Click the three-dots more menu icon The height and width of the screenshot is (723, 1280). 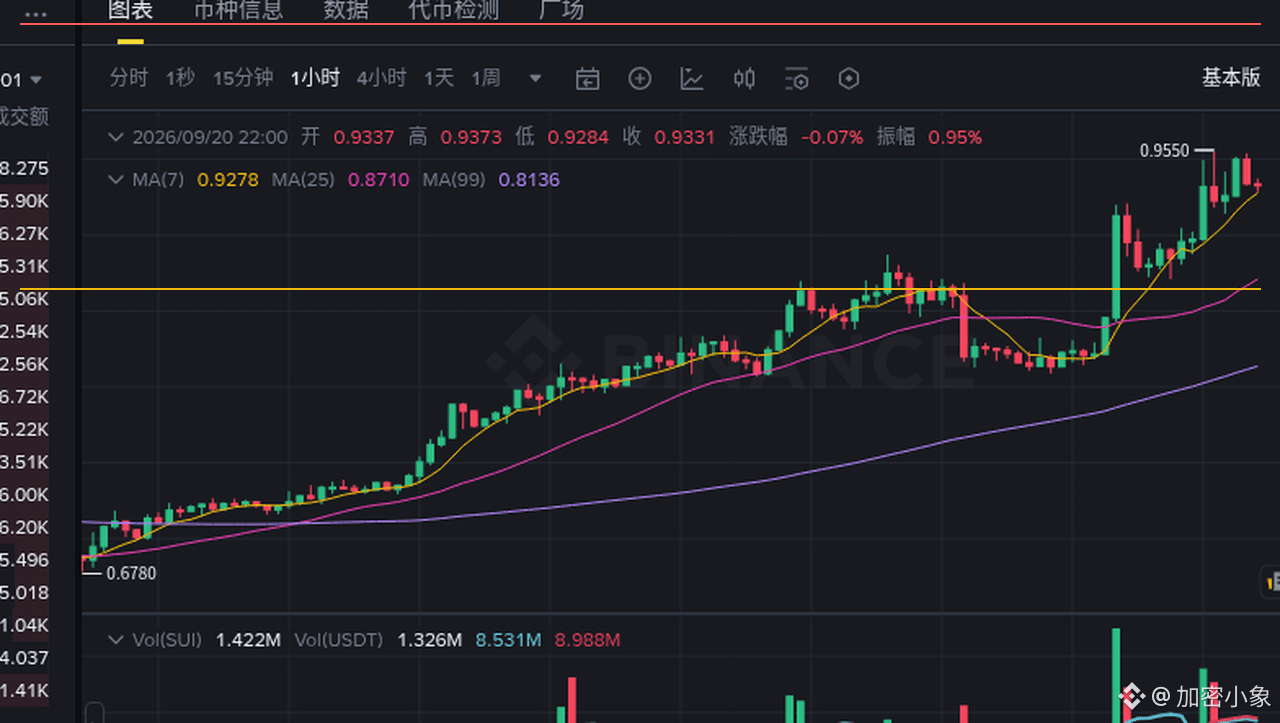[34, 14]
